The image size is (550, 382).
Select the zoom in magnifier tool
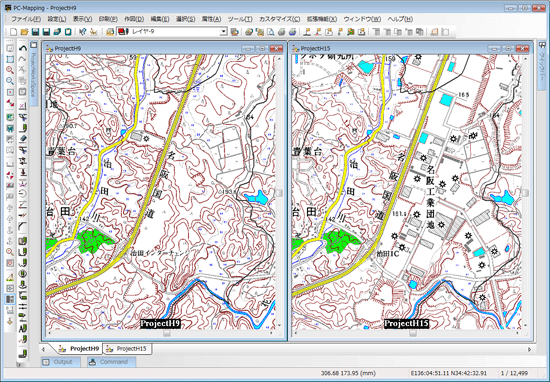tap(10, 70)
